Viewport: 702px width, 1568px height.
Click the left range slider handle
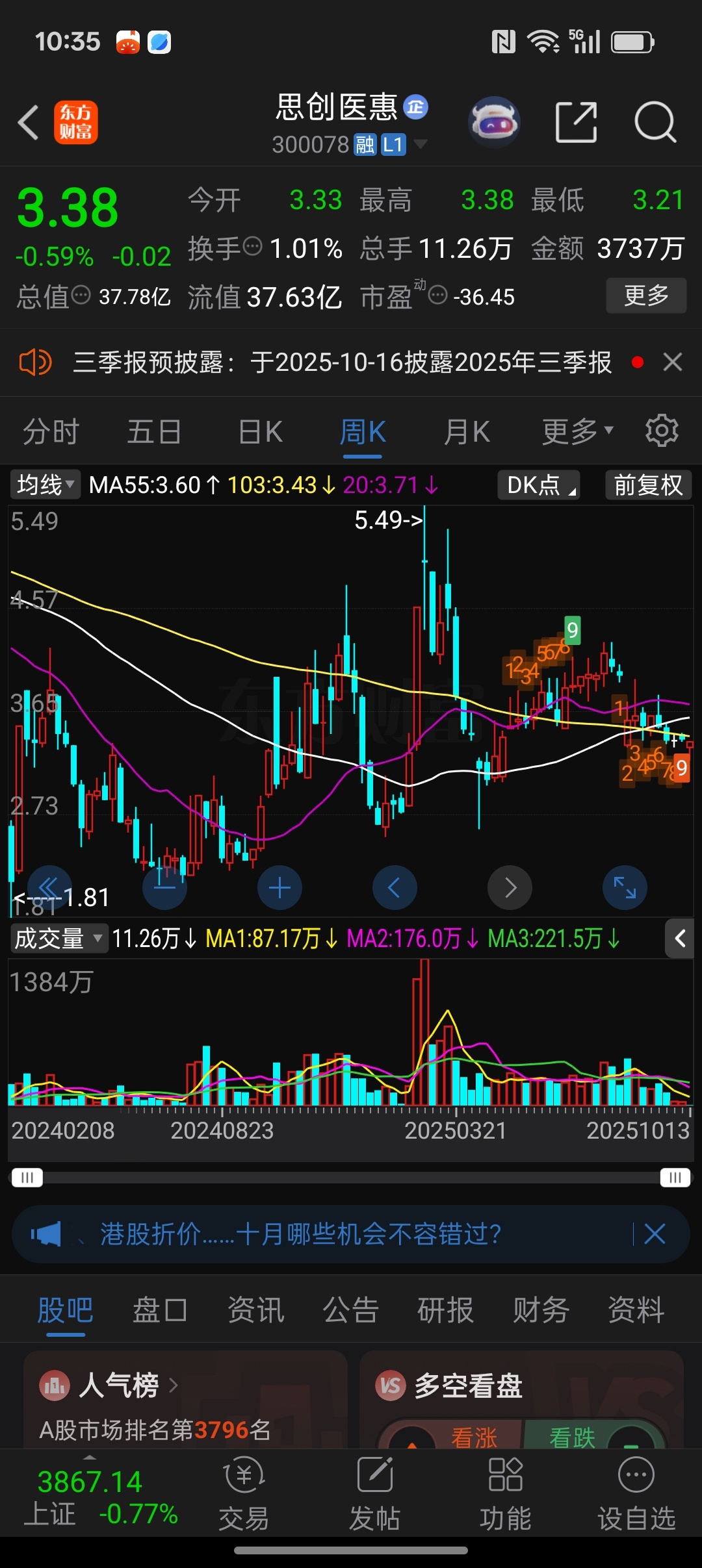[x=27, y=1178]
